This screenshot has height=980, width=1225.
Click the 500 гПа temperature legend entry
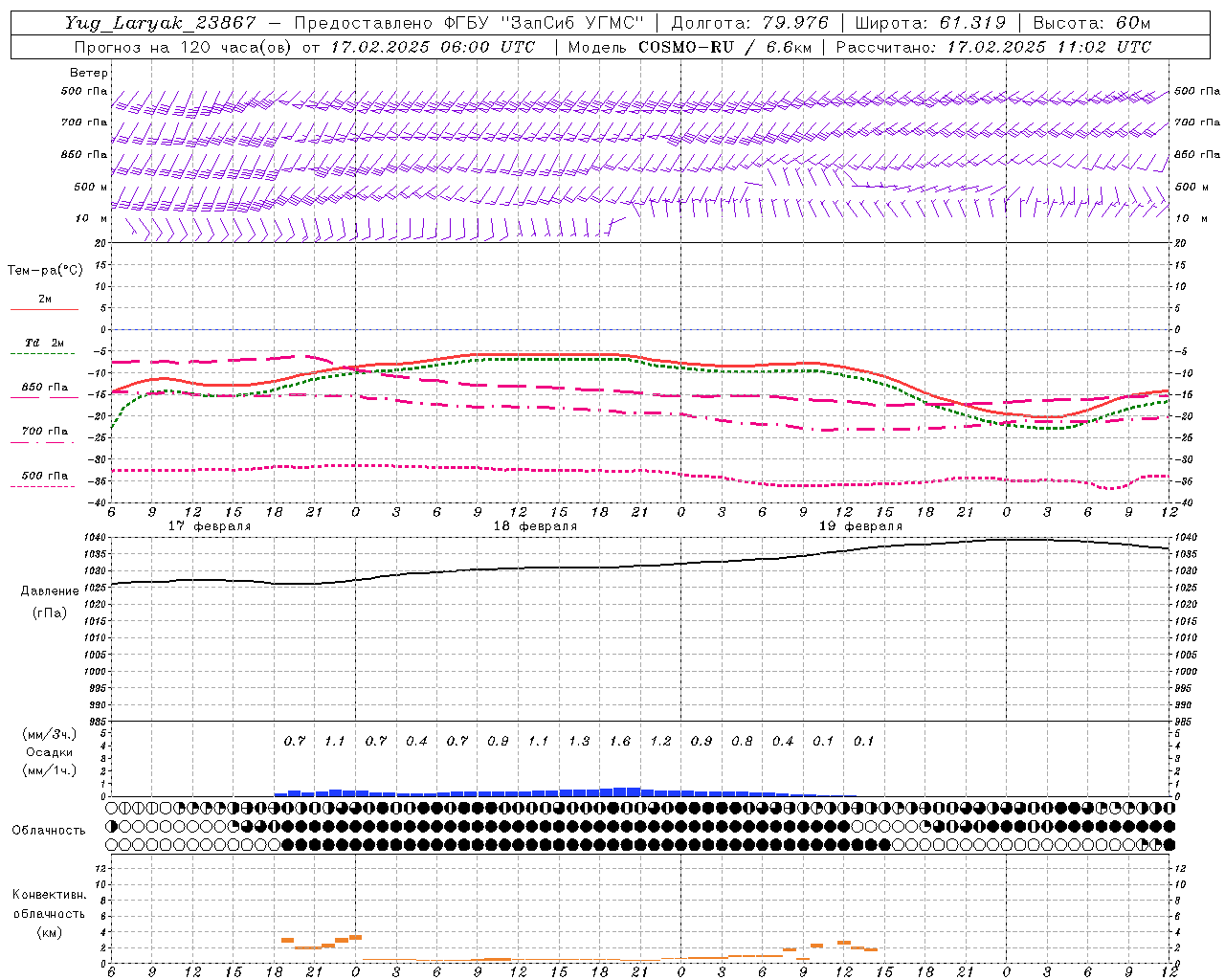[x=45, y=476]
